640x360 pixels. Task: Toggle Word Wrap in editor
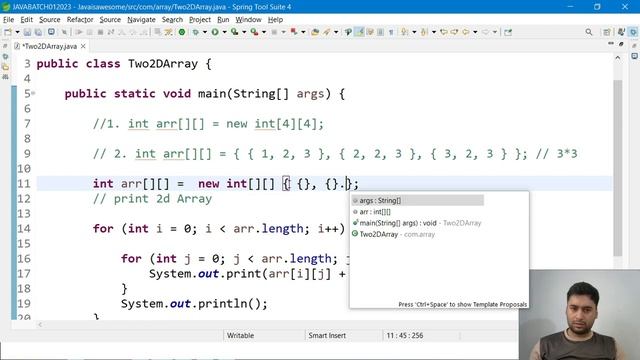(x=370, y=32)
